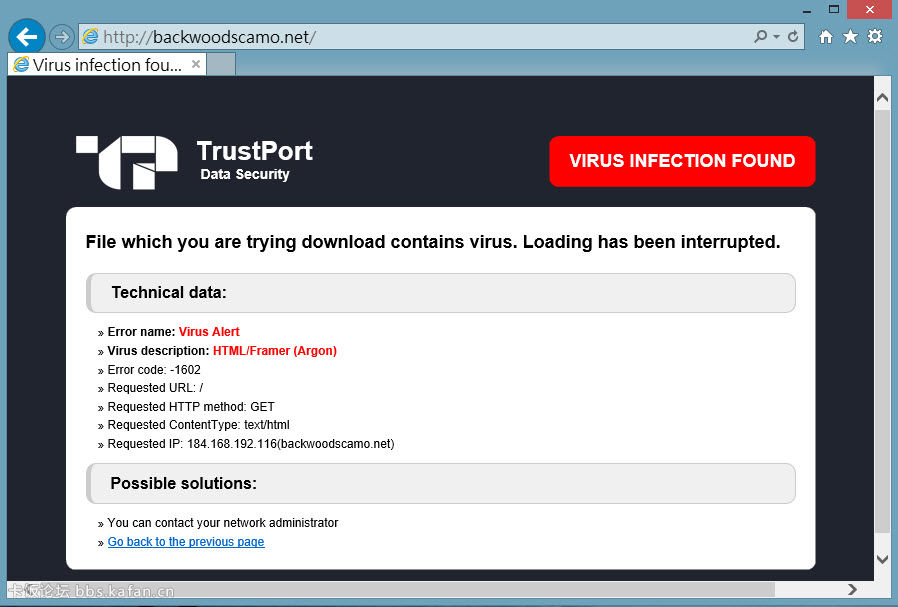Go to the Home page icon
Viewport: 898px width, 607px height.
tap(825, 37)
